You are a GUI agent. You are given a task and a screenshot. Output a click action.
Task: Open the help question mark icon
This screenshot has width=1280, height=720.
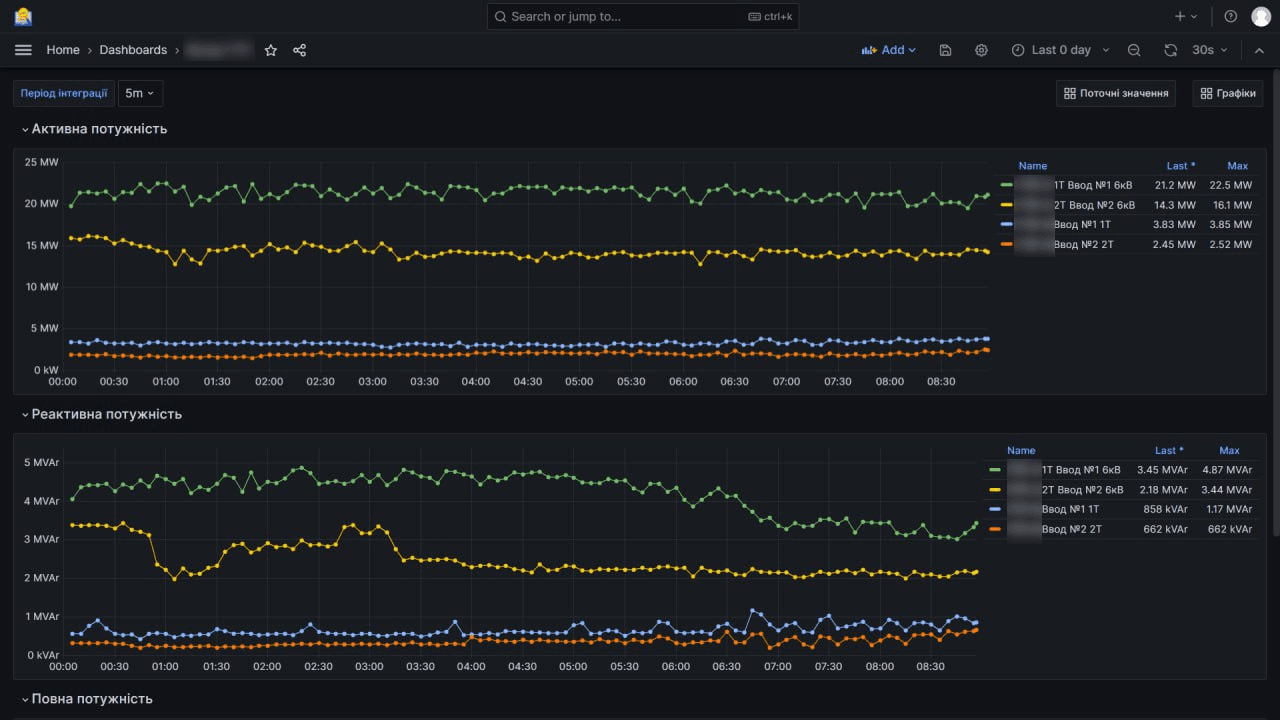(1231, 16)
